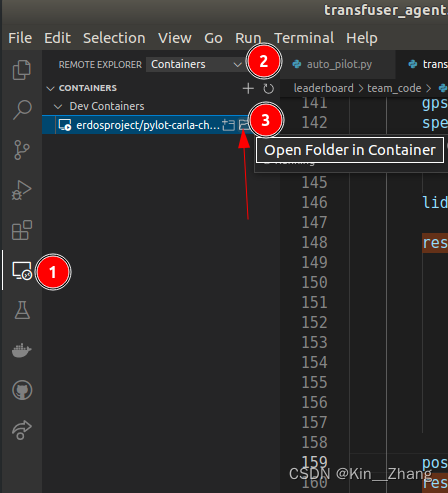Open the Go menu
The width and height of the screenshot is (448, 493).
click(x=213, y=38)
